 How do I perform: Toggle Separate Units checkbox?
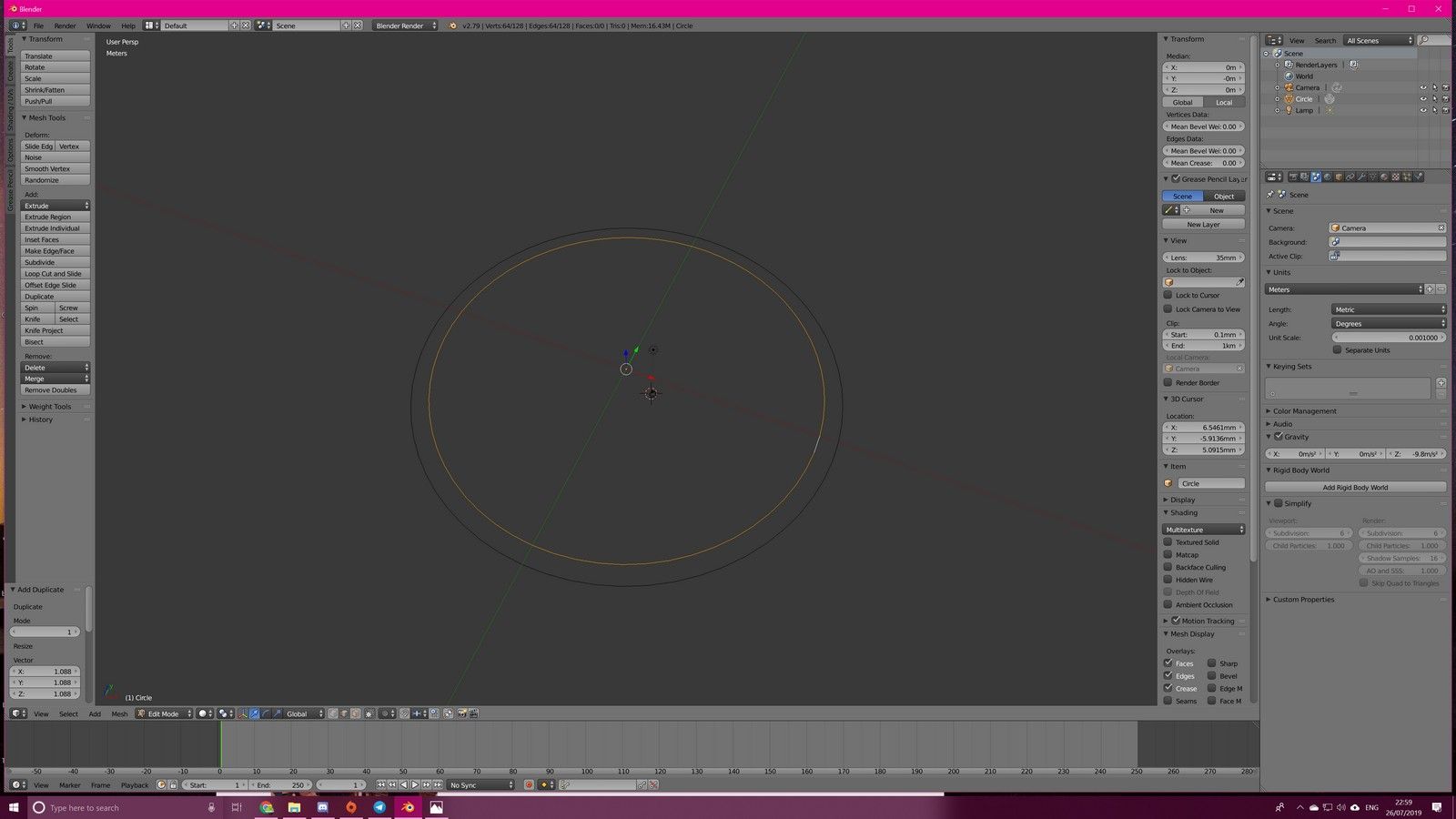point(1338,349)
